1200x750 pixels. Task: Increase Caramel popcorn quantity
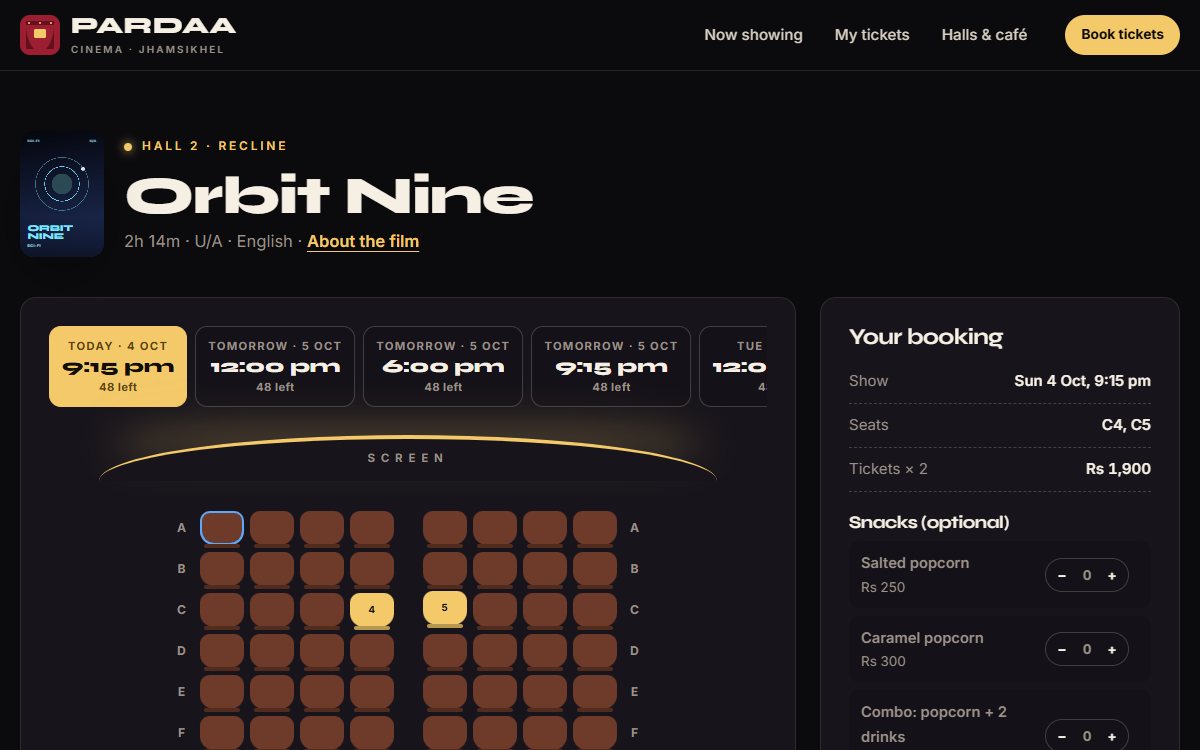(1111, 650)
